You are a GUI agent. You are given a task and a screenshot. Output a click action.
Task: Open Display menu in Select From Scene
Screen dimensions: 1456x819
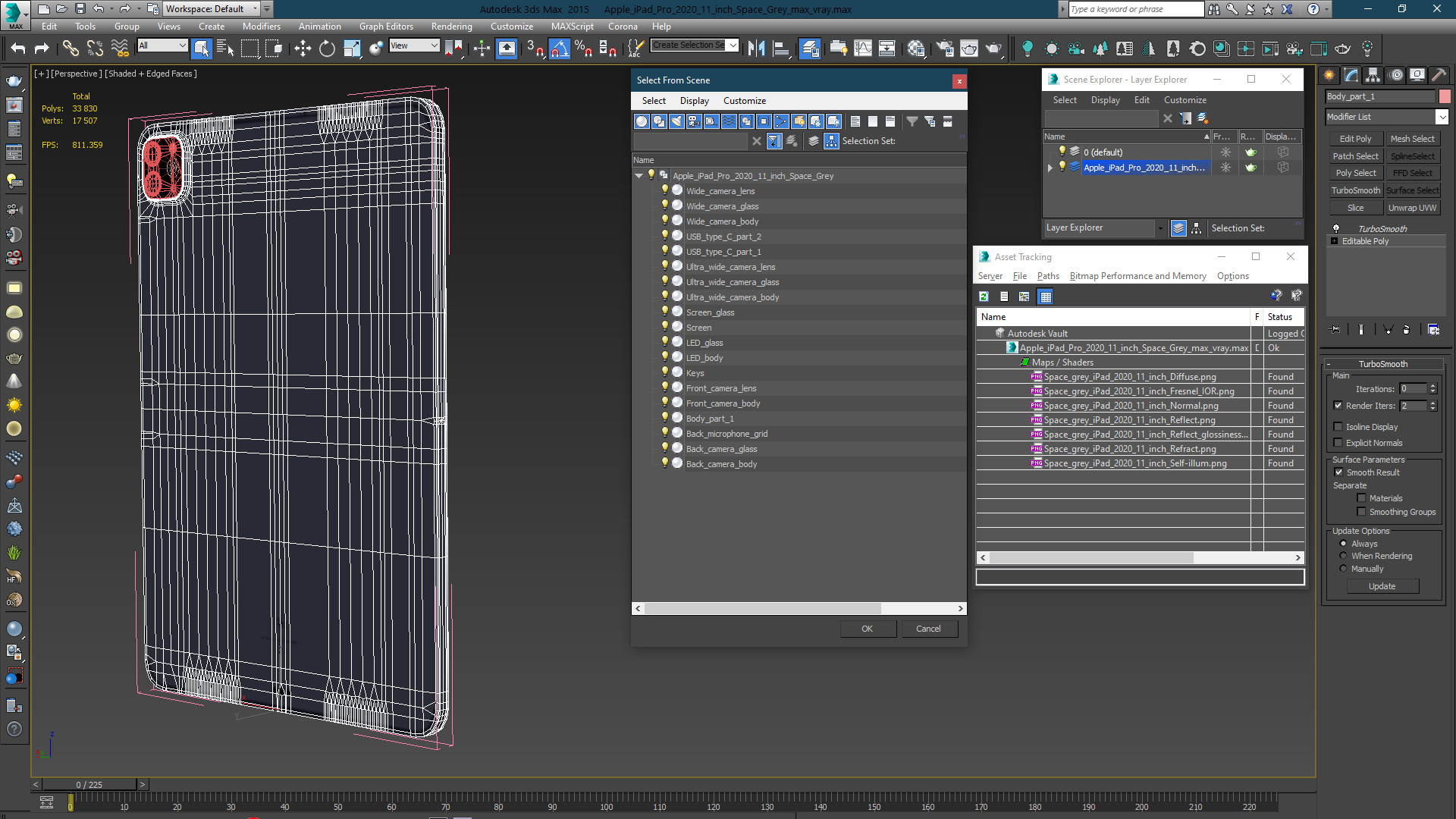(695, 101)
